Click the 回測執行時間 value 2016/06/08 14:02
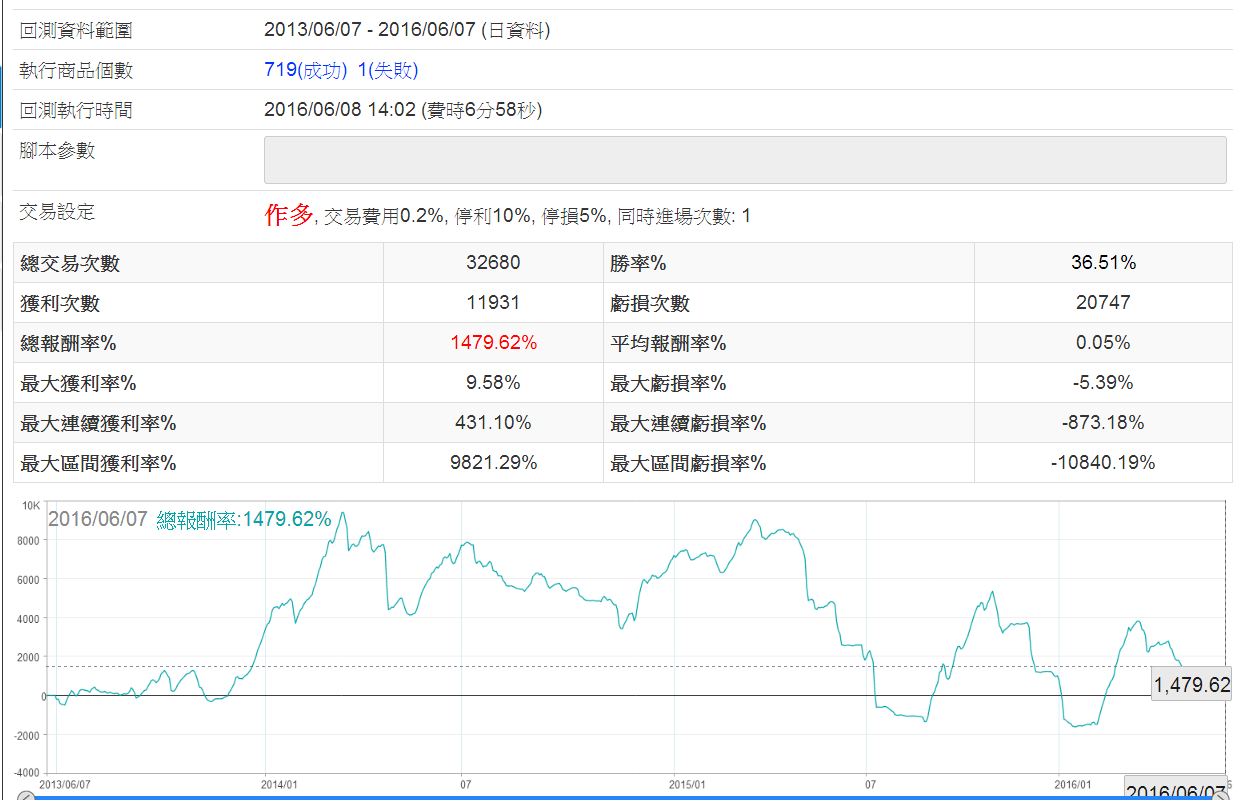The image size is (1237, 800). pos(339,110)
